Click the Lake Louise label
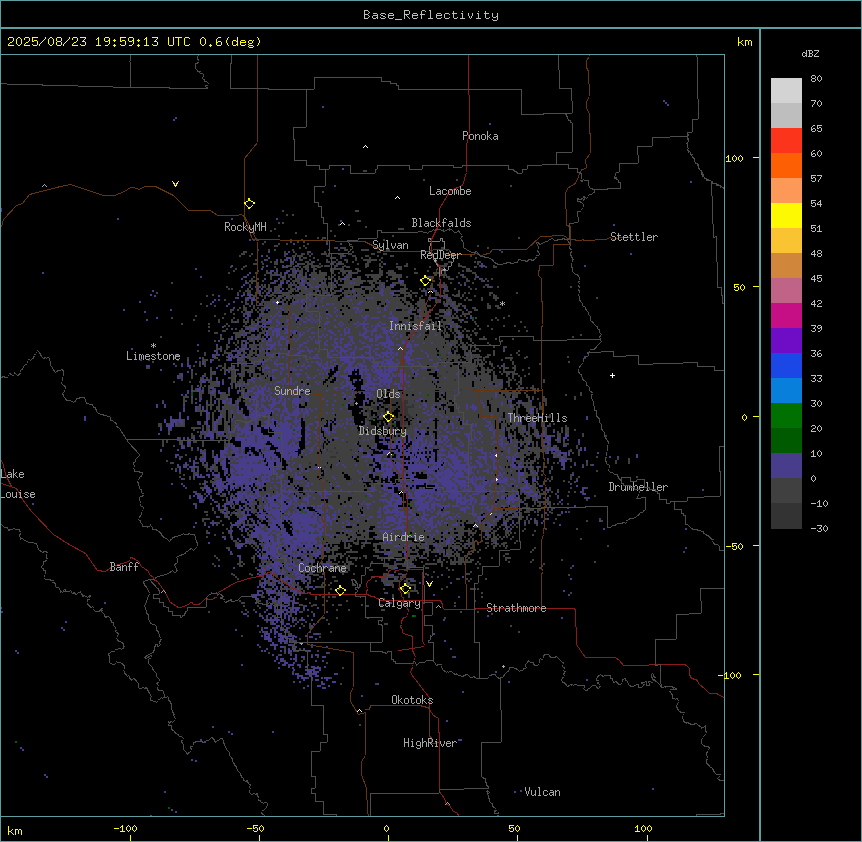Viewport: 862px width, 842px height. [x=18, y=484]
